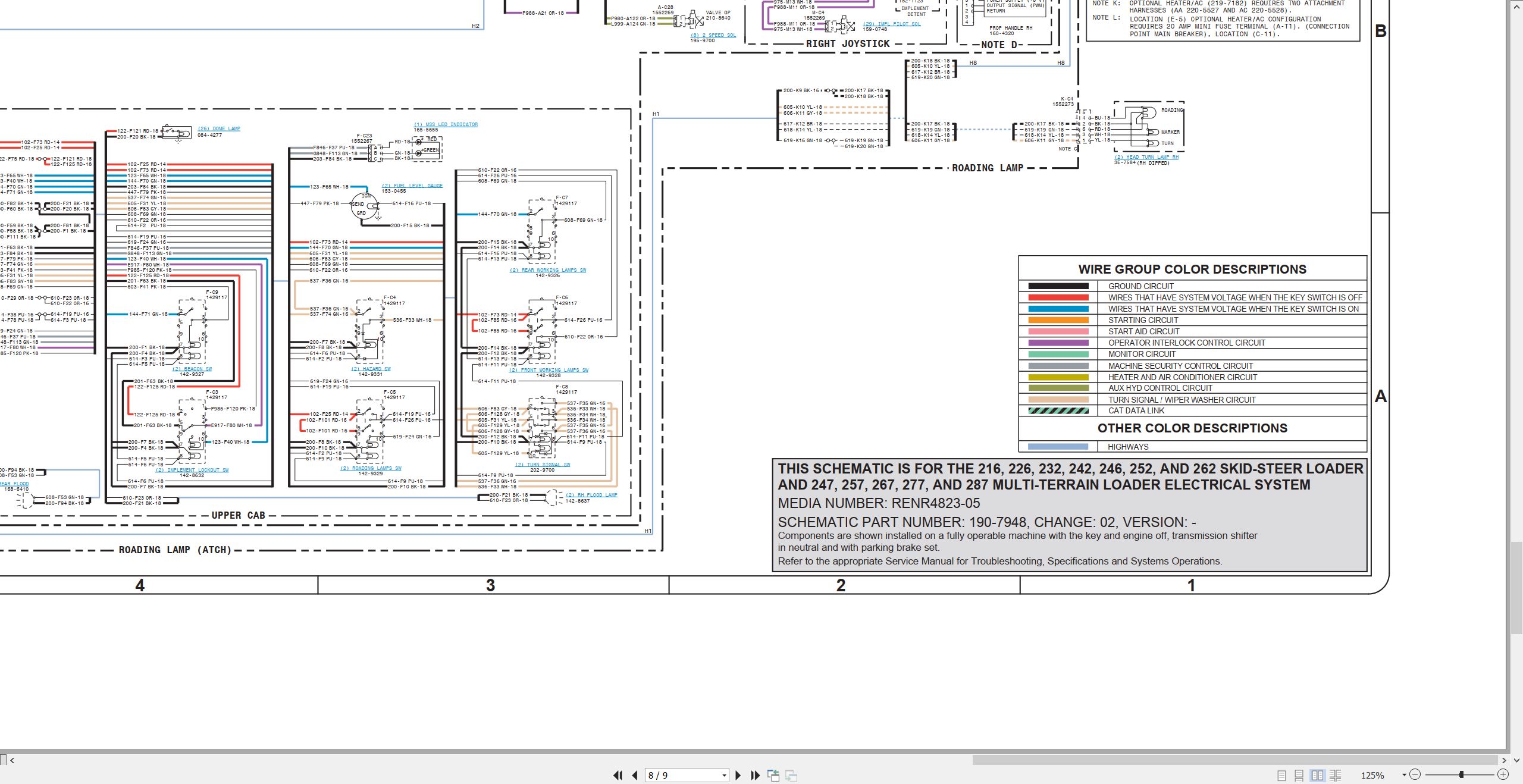Go to the previous page
The height and width of the screenshot is (784, 1523).
click(x=635, y=775)
